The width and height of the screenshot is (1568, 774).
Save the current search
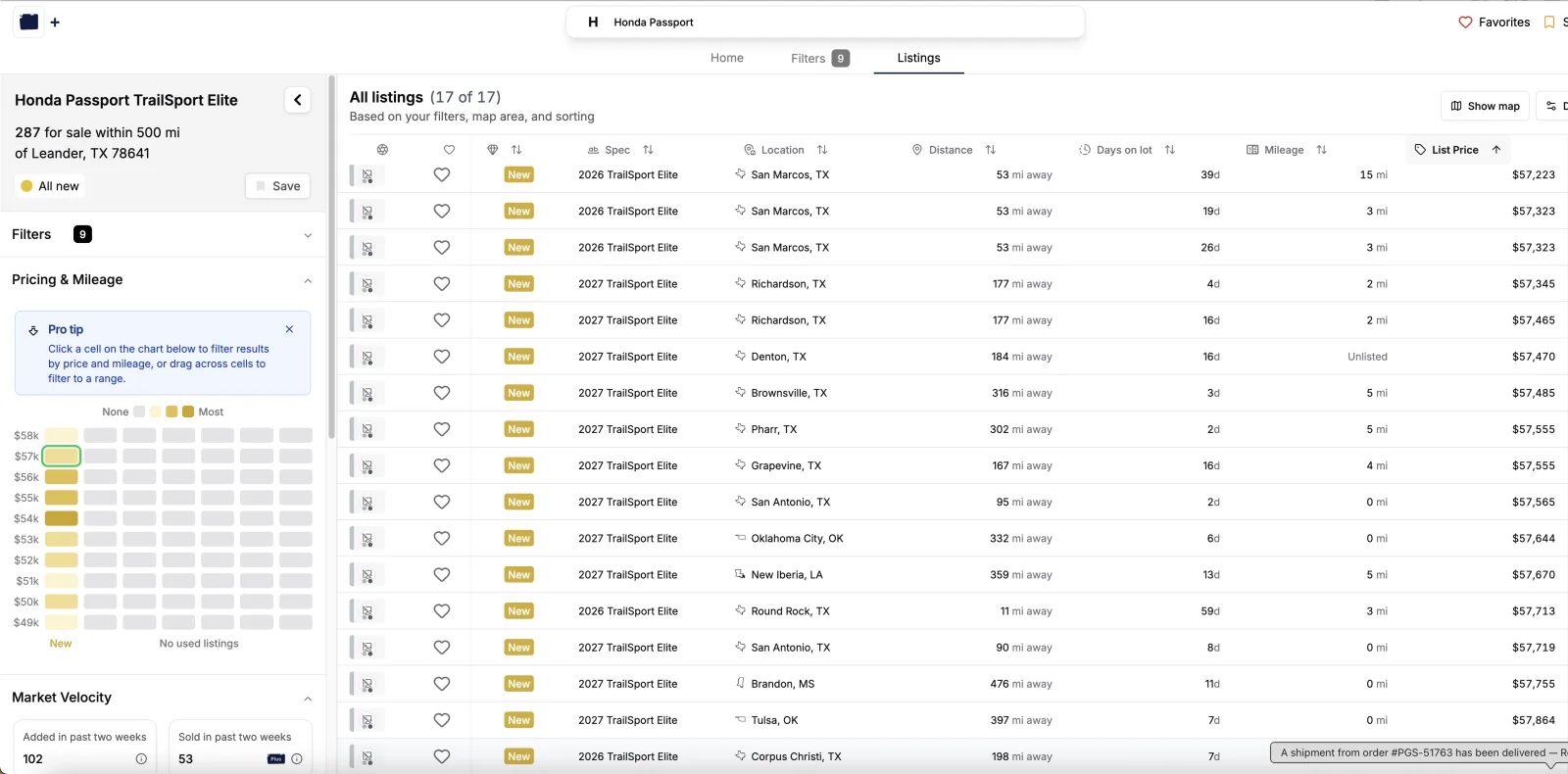pyautogui.click(x=278, y=186)
